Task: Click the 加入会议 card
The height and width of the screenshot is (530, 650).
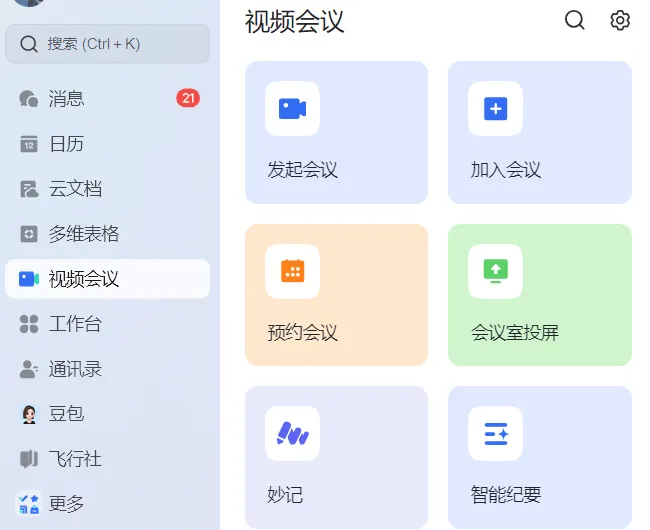Action: click(540, 132)
